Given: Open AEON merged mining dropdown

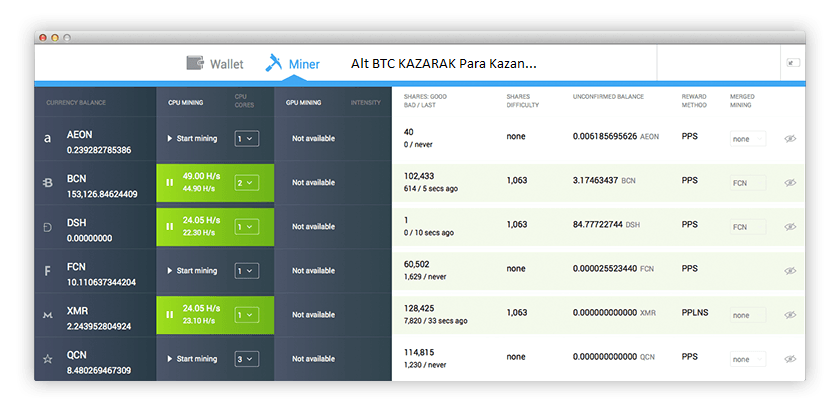Looking at the screenshot, I should click(748, 139).
